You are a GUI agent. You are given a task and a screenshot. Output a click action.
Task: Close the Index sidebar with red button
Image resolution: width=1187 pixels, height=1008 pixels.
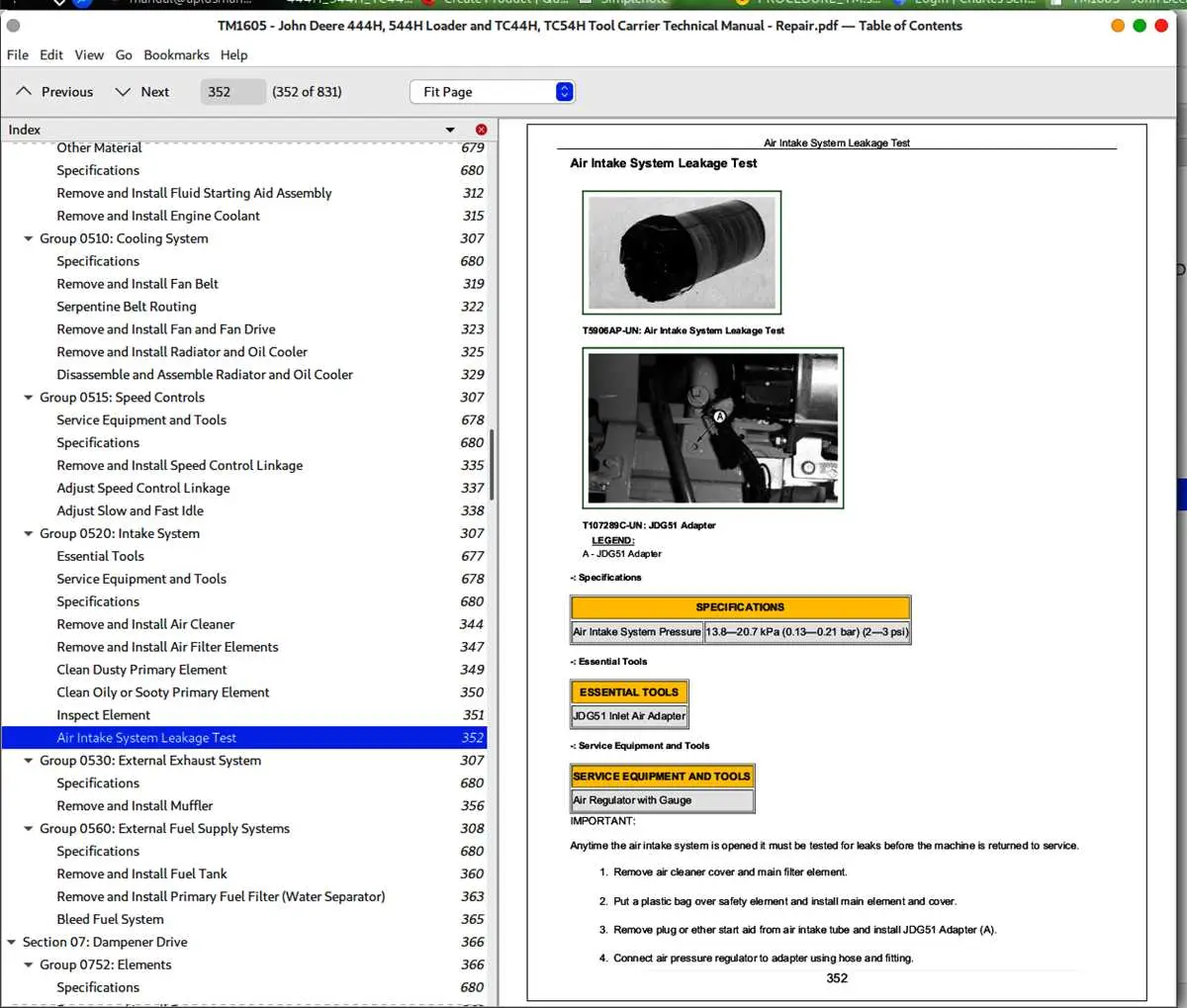point(481,130)
